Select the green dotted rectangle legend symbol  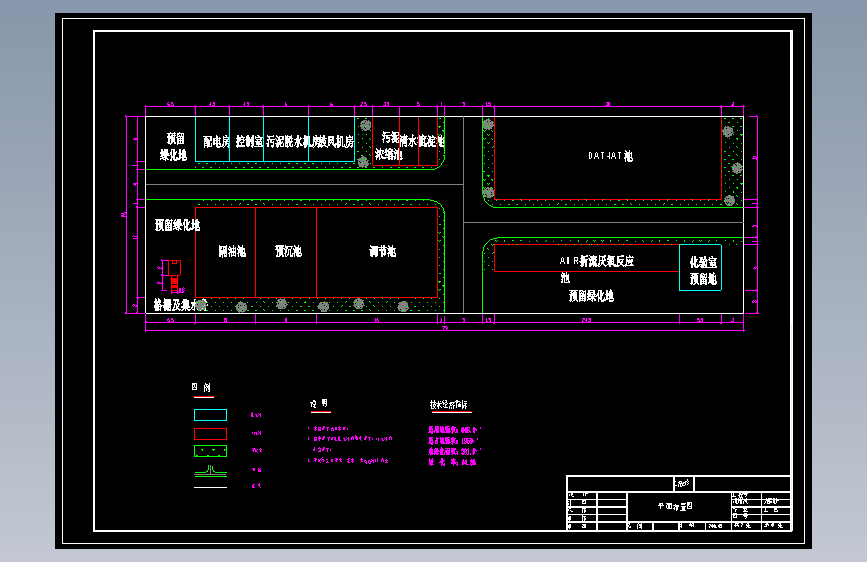[x=210, y=451]
